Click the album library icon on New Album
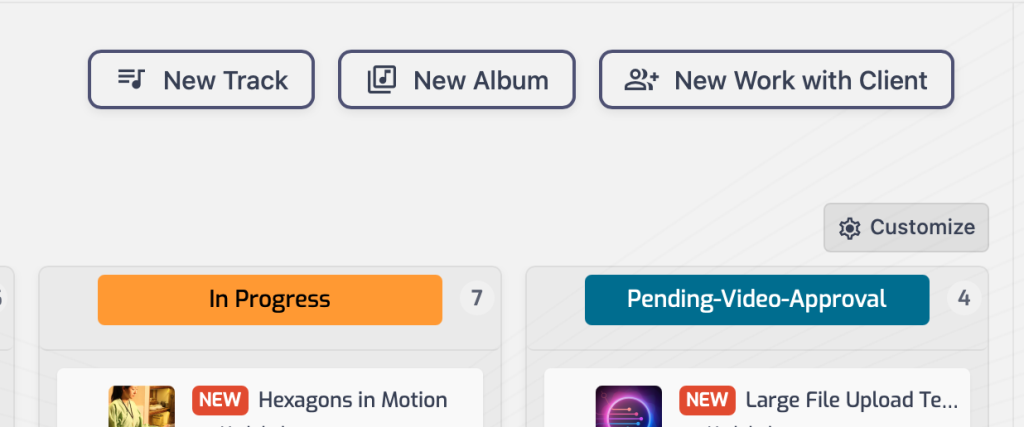Image resolution: width=1024 pixels, height=427 pixels. click(x=382, y=80)
